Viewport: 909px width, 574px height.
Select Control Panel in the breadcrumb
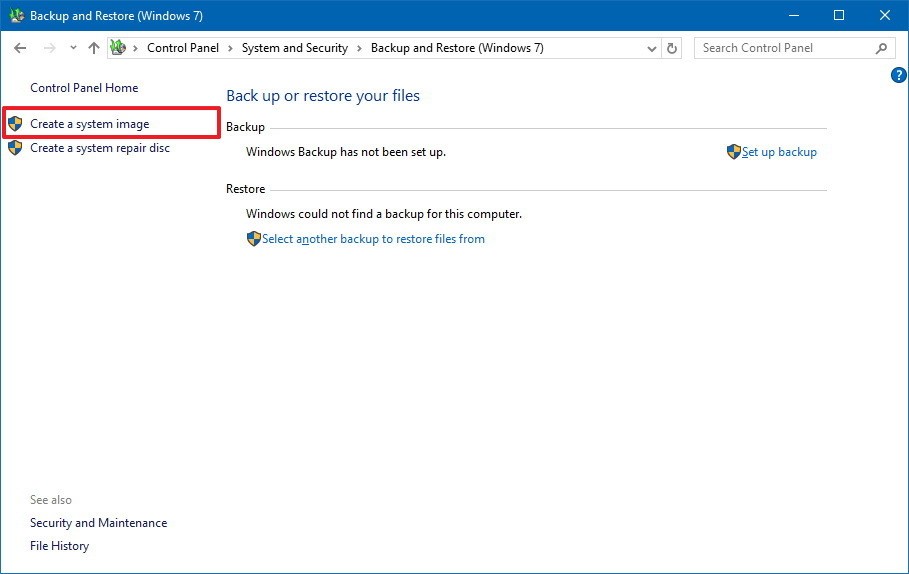click(x=182, y=48)
